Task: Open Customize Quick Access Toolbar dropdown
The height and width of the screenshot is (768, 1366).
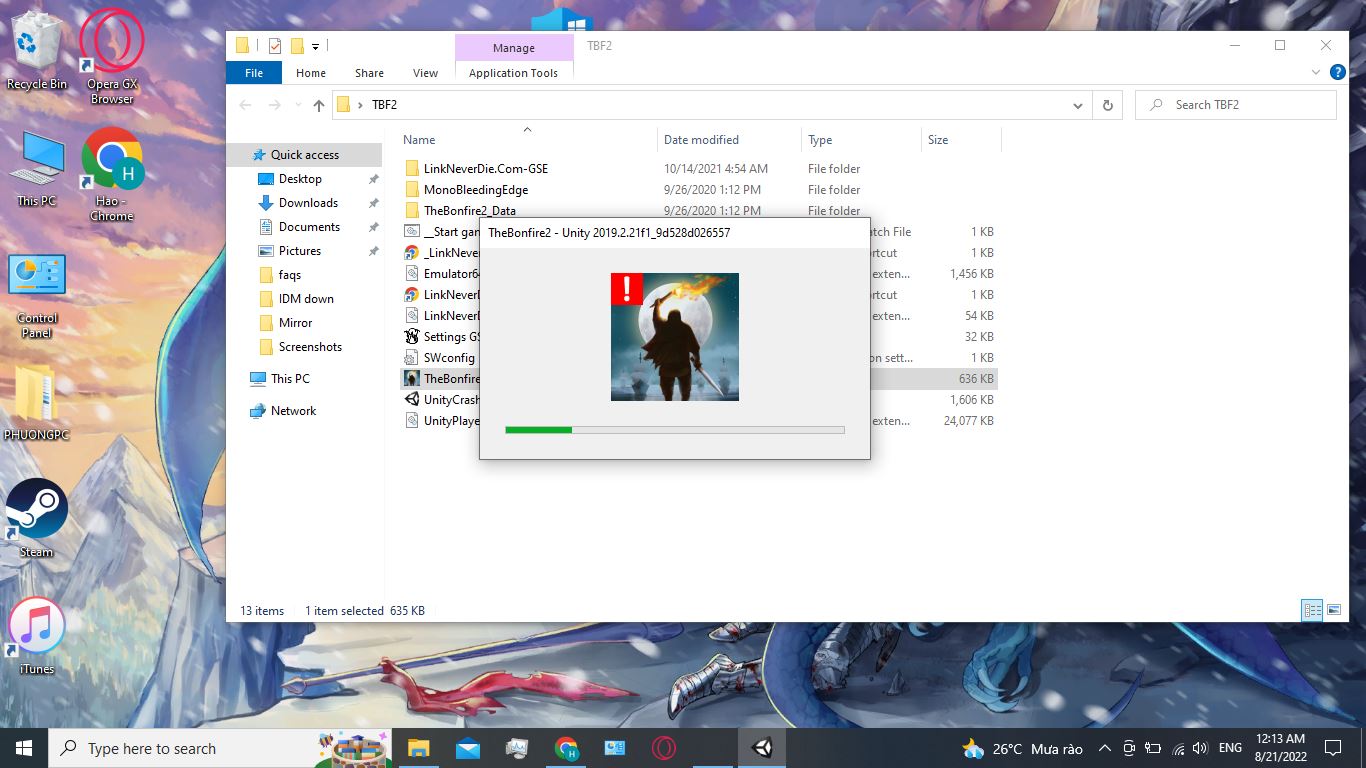Action: click(316, 46)
